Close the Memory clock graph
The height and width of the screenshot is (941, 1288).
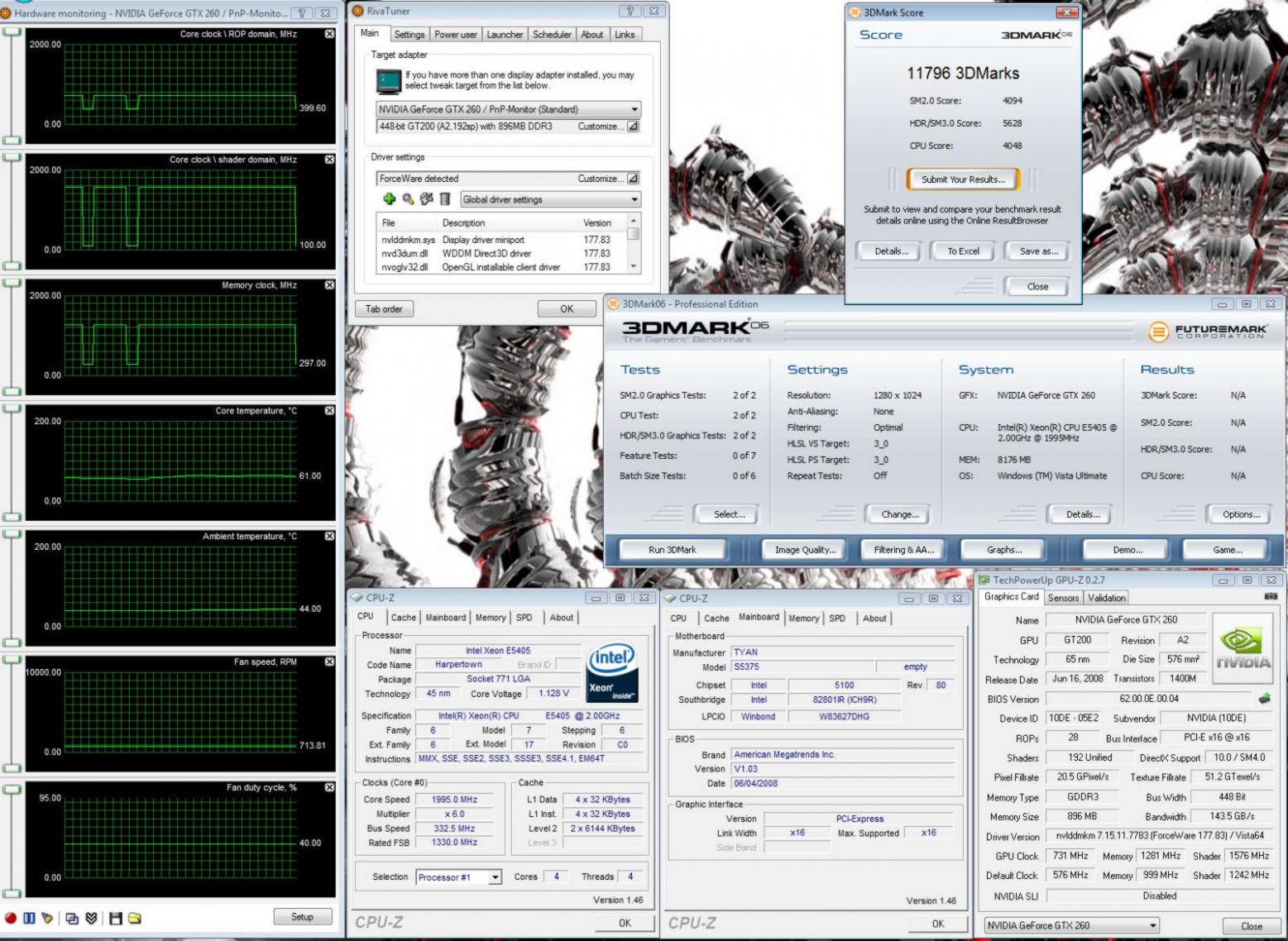click(x=329, y=285)
